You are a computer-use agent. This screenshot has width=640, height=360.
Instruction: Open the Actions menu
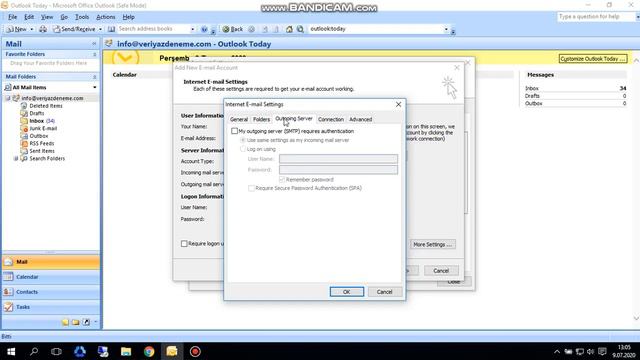click(106, 17)
